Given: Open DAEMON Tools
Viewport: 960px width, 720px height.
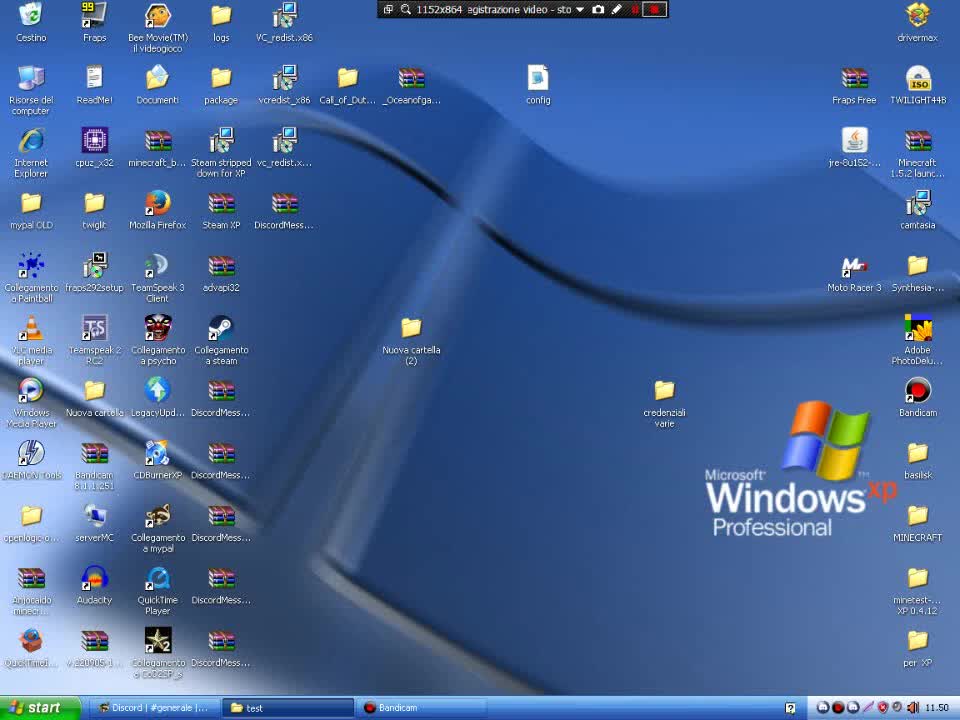Looking at the screenshot, I should tap(31, 452).
